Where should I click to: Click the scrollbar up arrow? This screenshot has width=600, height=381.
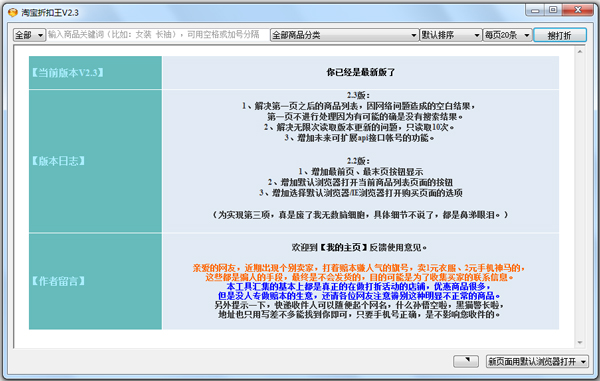pos(580,51)
